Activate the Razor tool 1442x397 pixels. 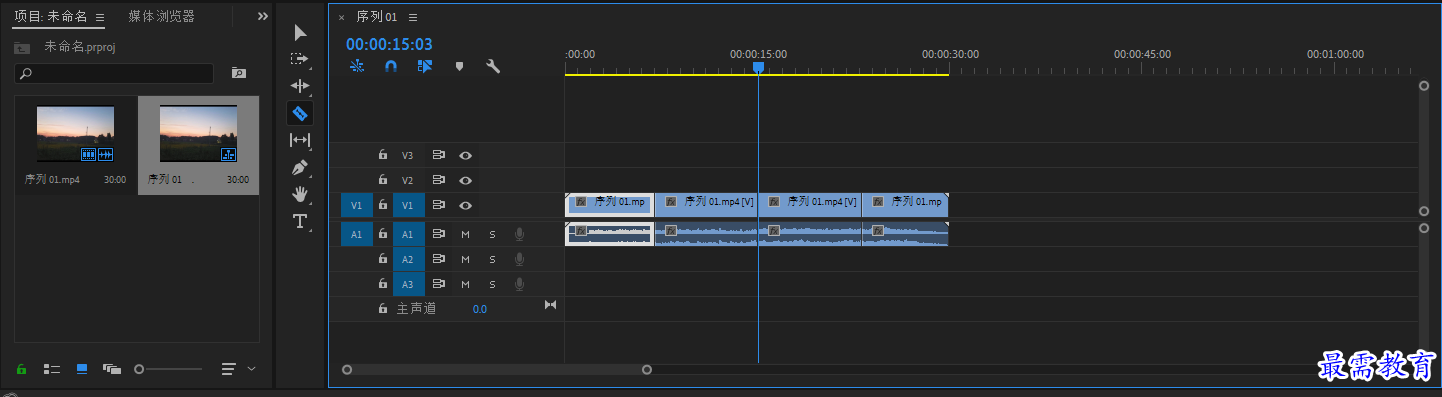[x=300, y=113]
